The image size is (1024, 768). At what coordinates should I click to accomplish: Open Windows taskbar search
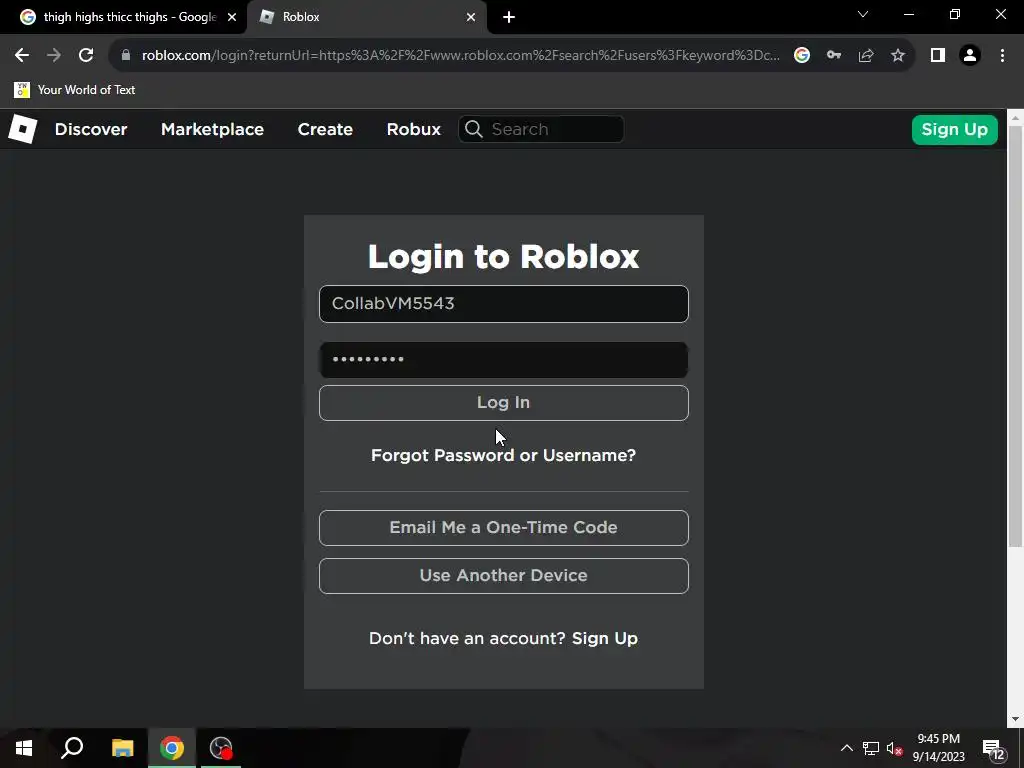(72, 748)
